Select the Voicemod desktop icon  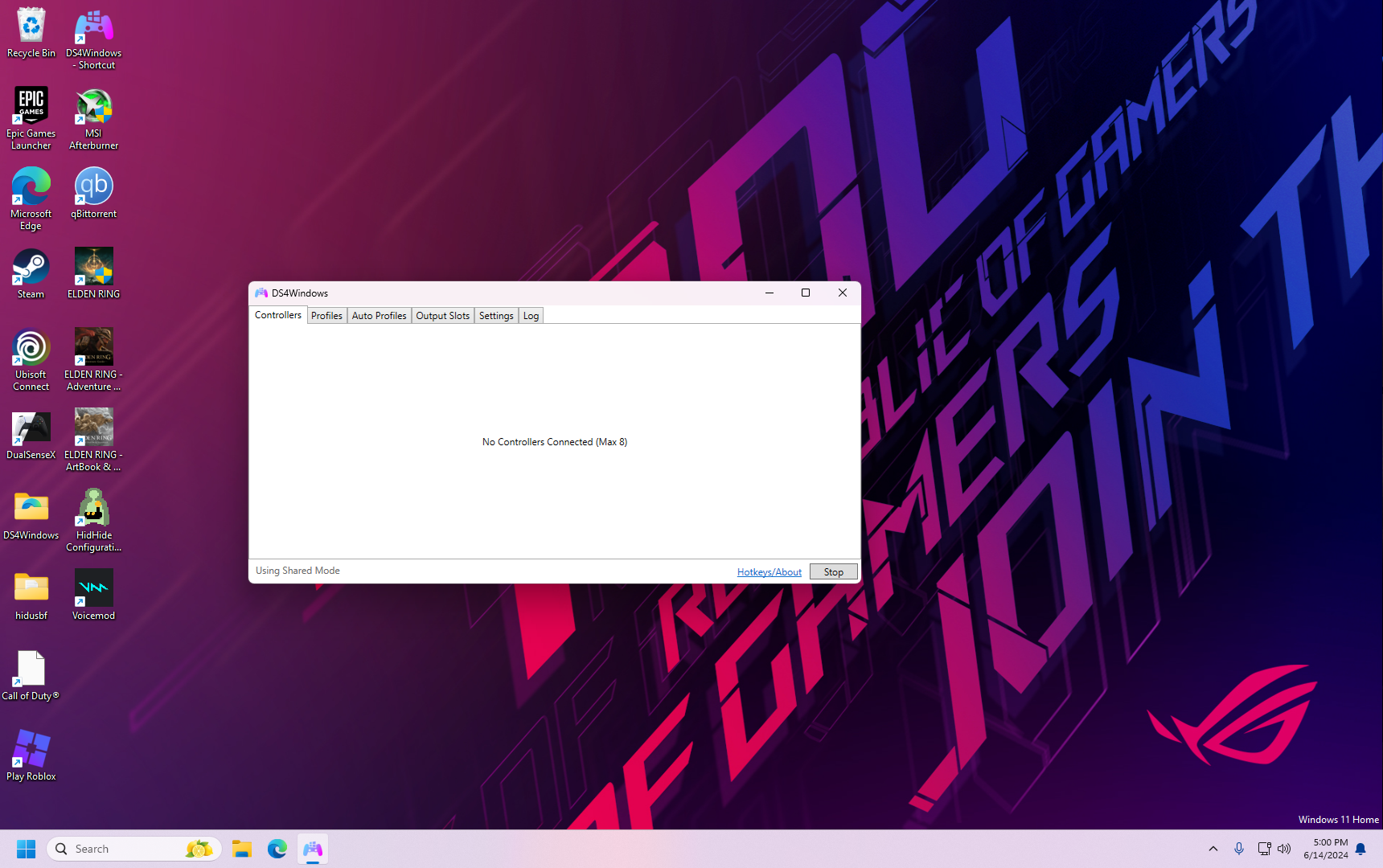pyautogui.click(x=94, y=595)
